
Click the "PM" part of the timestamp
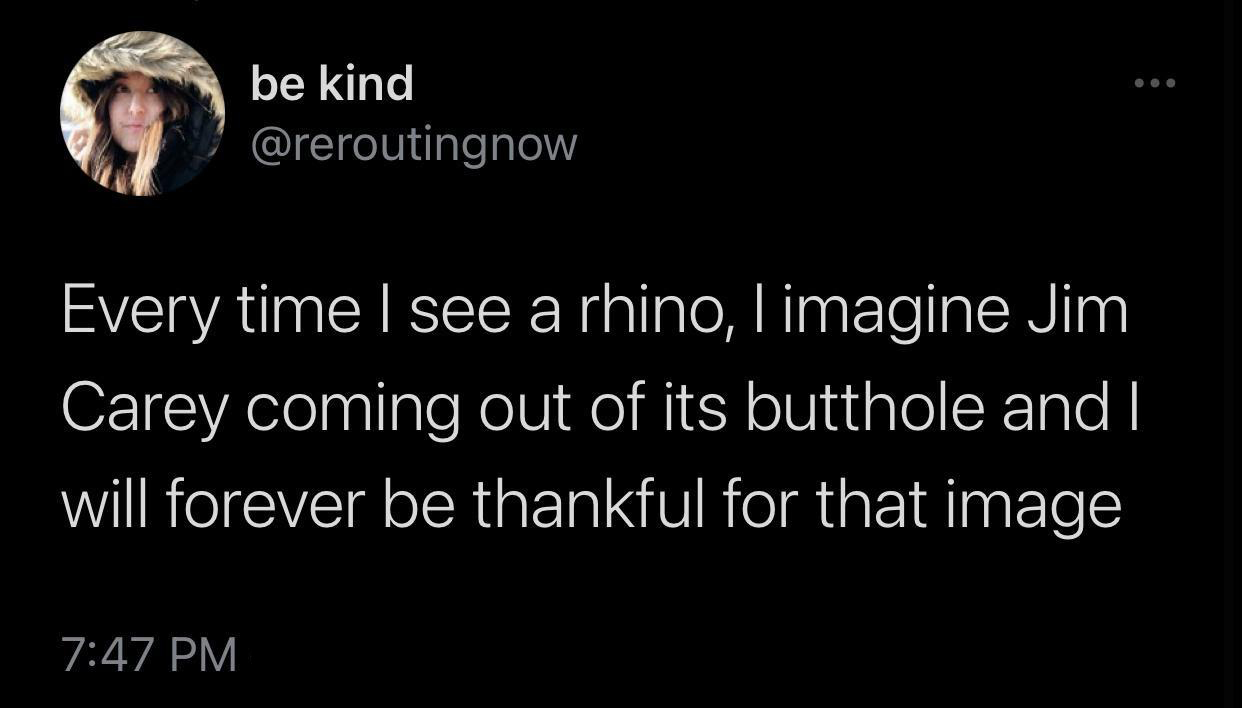(207, 655)
